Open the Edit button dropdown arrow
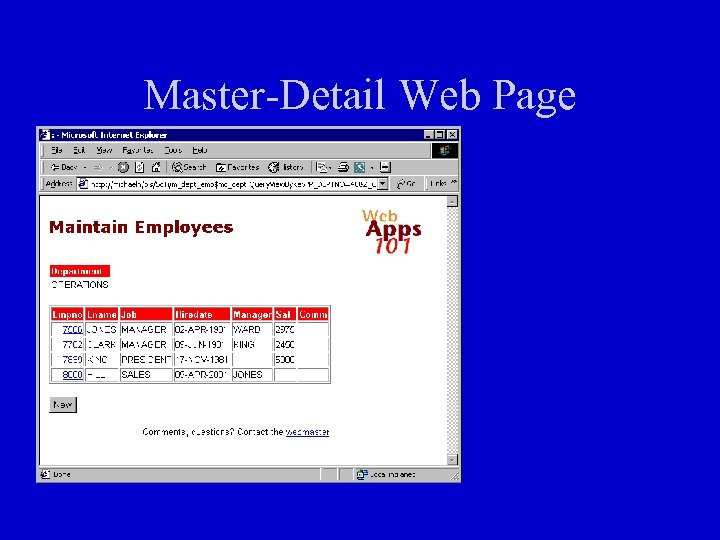720x540 pixels. click(x=372, y=168)
